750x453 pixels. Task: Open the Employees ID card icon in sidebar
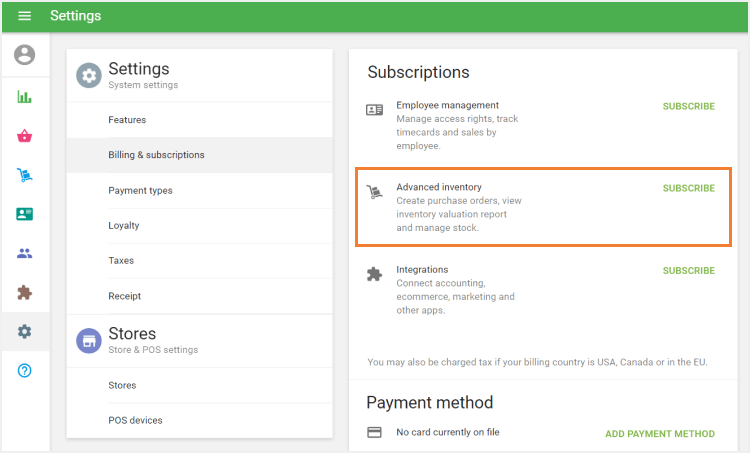[24, 214]
